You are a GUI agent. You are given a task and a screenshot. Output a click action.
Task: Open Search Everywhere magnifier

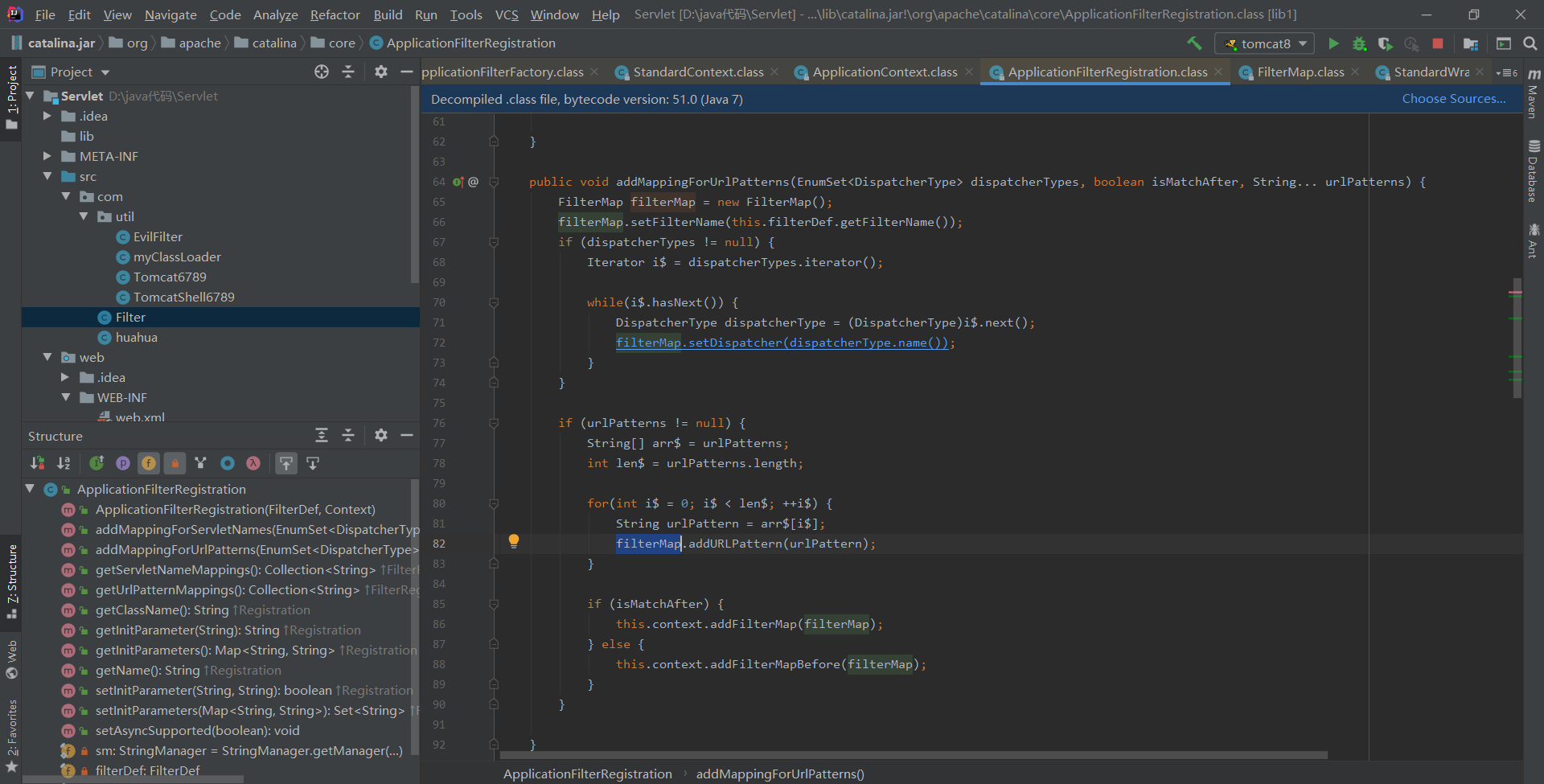(x=1530, y=43)
